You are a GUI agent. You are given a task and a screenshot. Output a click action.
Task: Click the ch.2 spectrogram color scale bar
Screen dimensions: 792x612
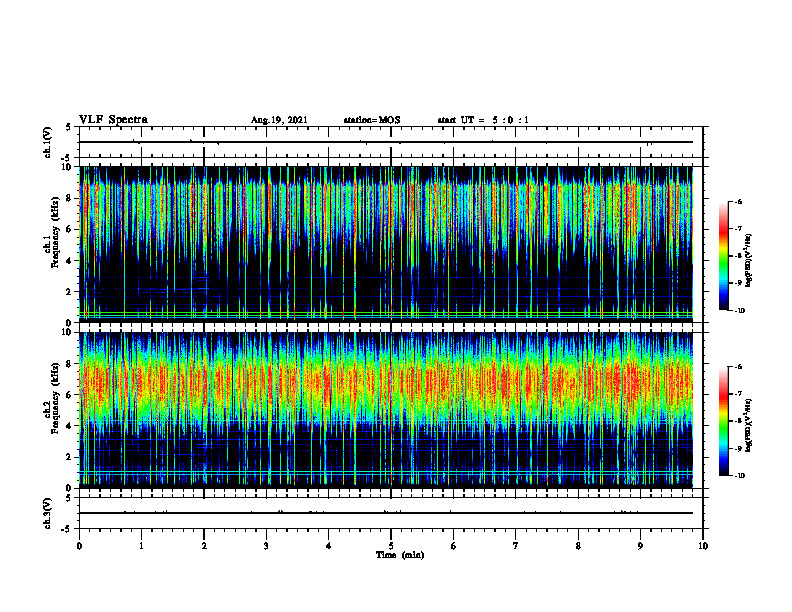coord(724,421)
